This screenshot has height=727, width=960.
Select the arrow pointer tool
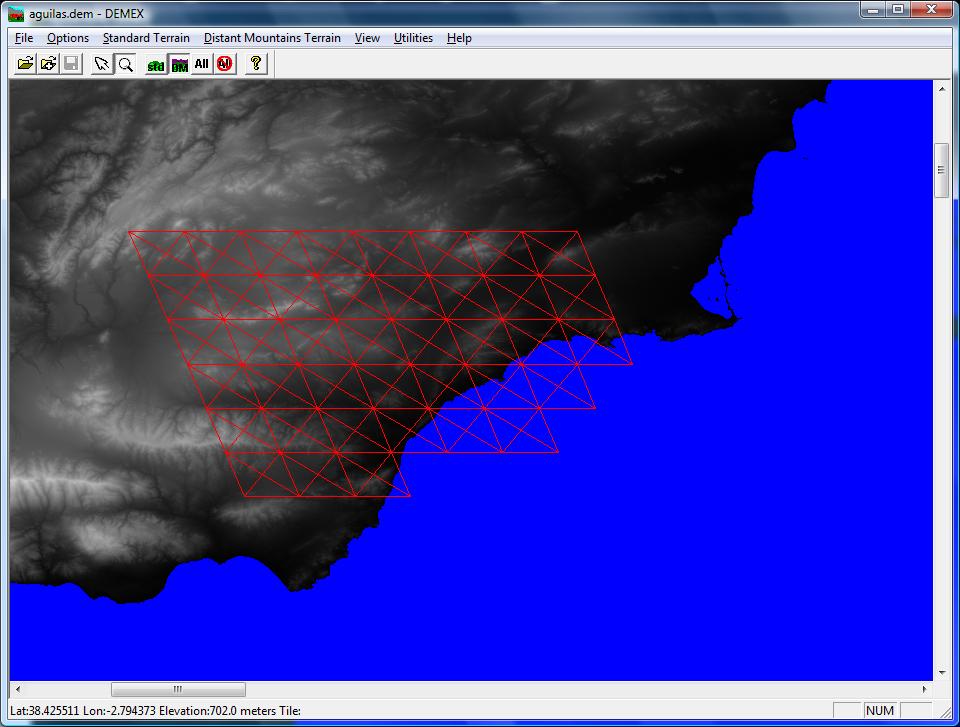[x=101, y=64]
